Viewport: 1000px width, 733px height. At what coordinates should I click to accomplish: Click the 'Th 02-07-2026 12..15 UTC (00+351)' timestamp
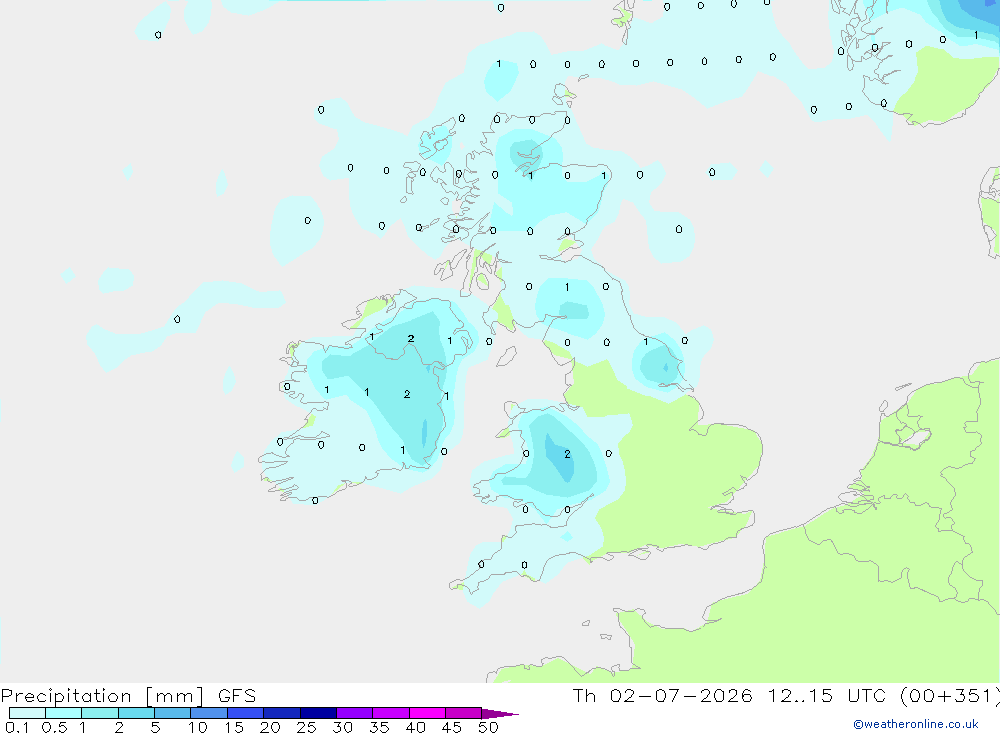pyautogui.click(x=786, y=695)
